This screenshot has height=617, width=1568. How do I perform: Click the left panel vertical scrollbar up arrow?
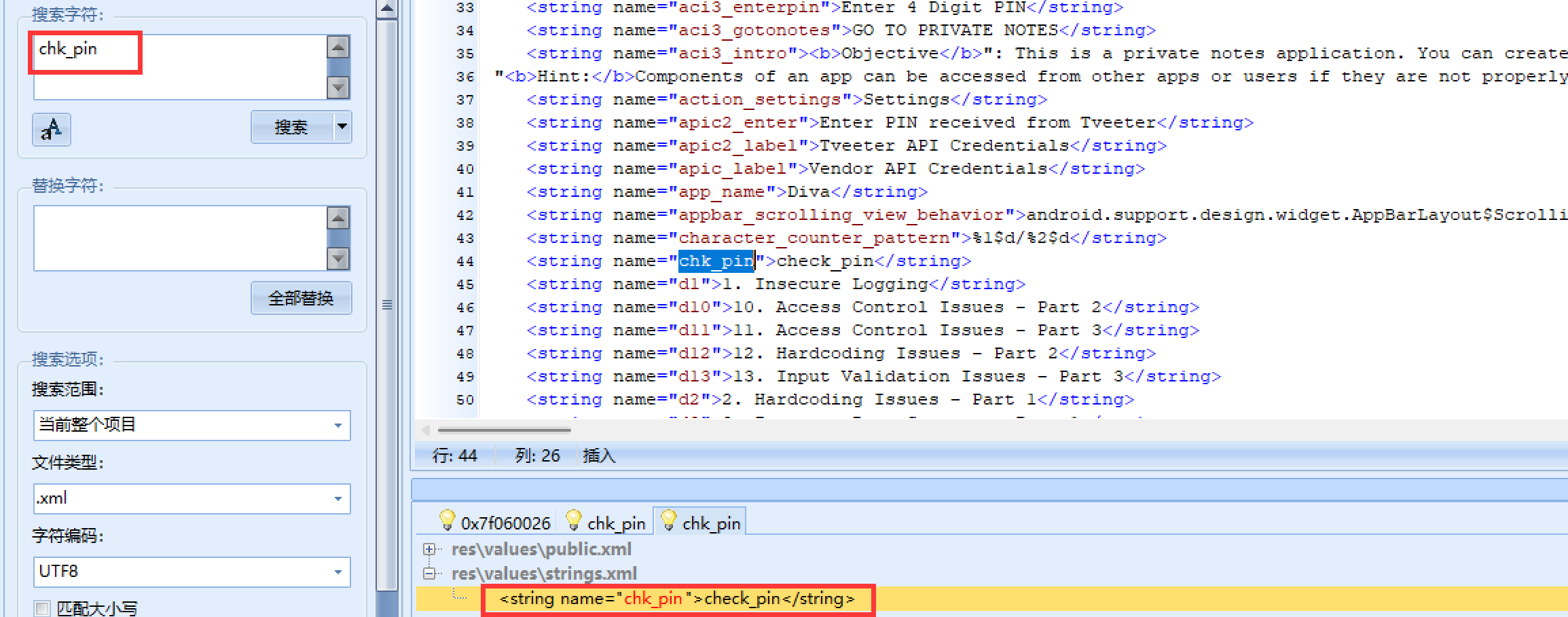[x=386, y=9]
